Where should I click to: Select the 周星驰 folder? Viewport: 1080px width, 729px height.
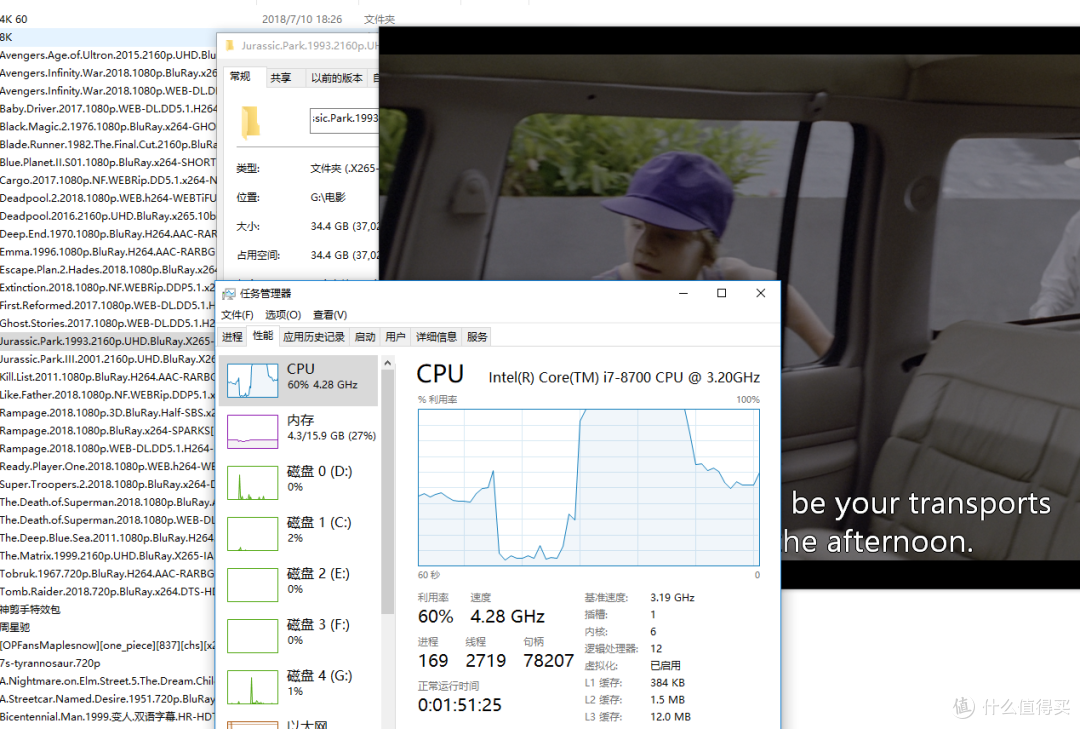15,628
